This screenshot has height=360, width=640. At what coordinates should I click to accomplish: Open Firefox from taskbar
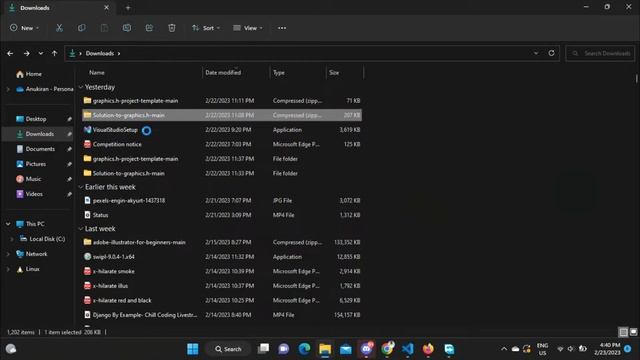(x=428, y=349)
